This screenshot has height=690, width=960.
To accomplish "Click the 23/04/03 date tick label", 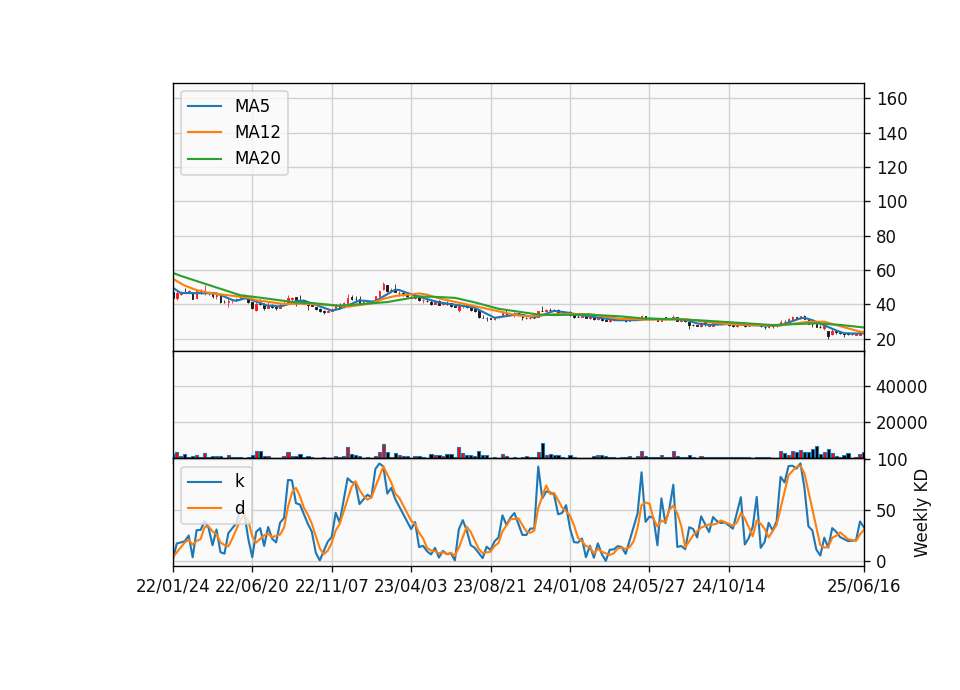I will tap(411, 586).
